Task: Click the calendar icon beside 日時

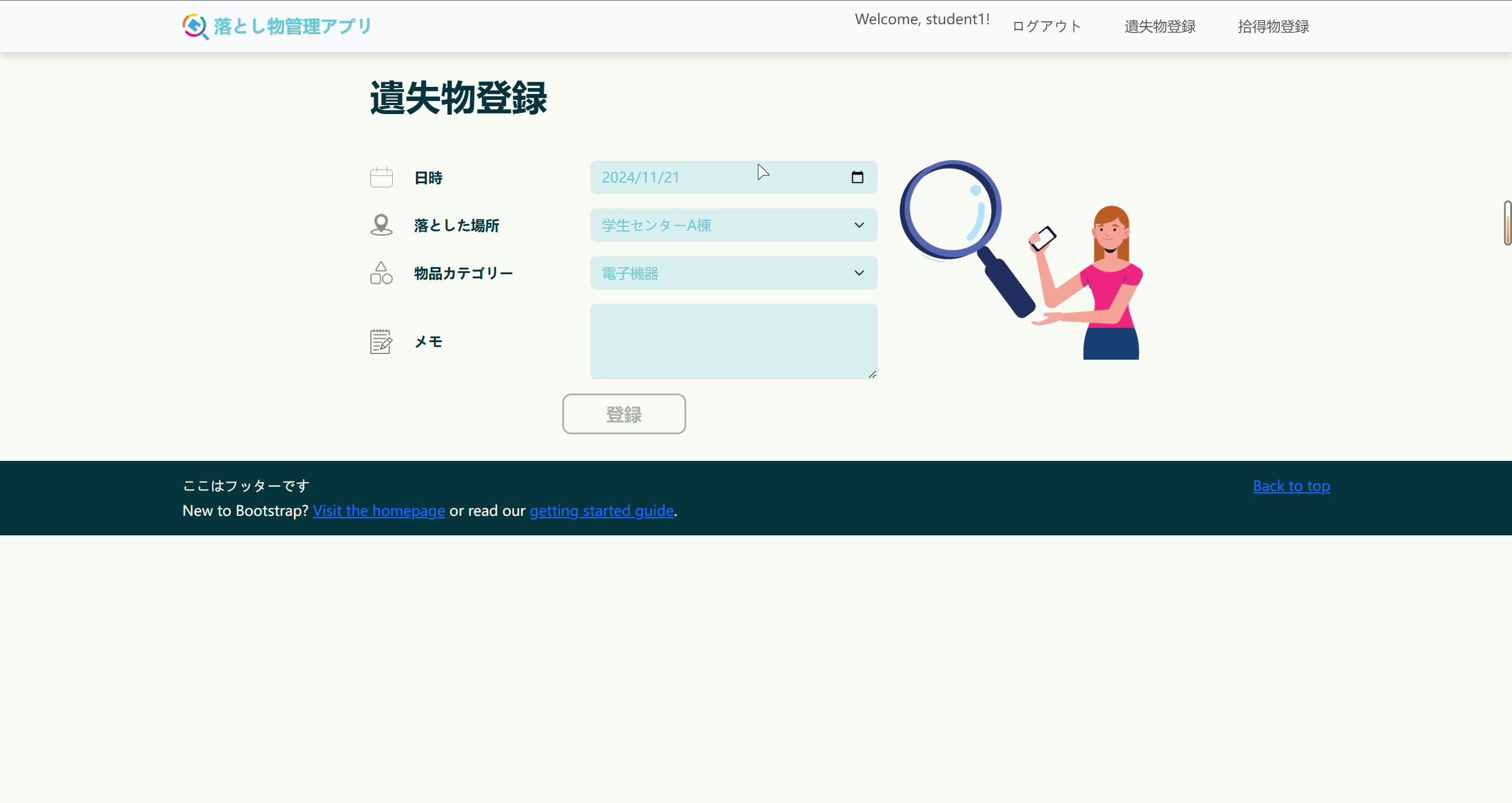Action: [x=381, y=177]
